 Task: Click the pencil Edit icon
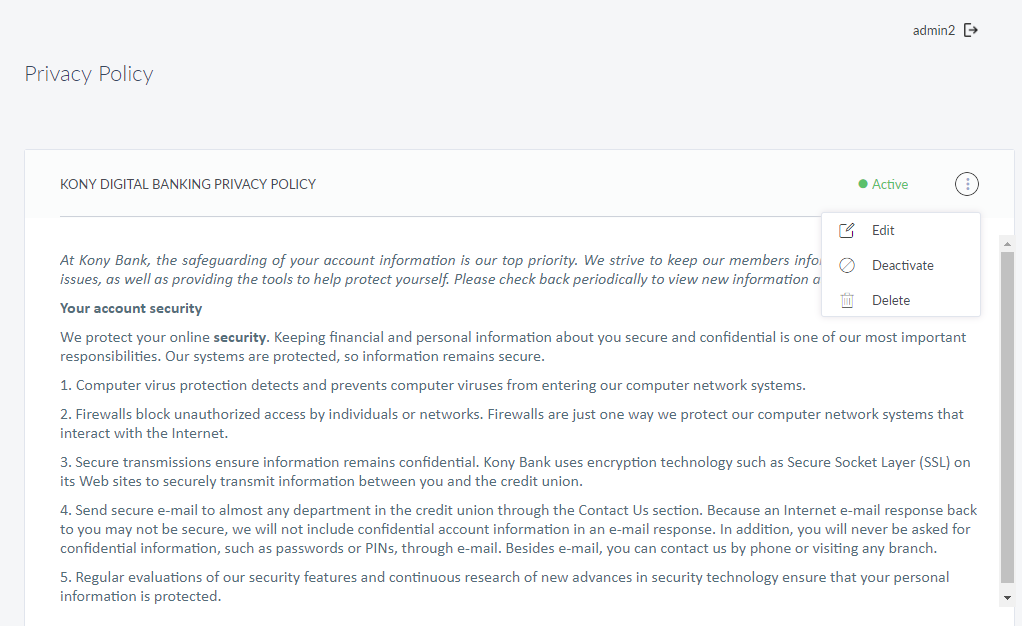847,231
